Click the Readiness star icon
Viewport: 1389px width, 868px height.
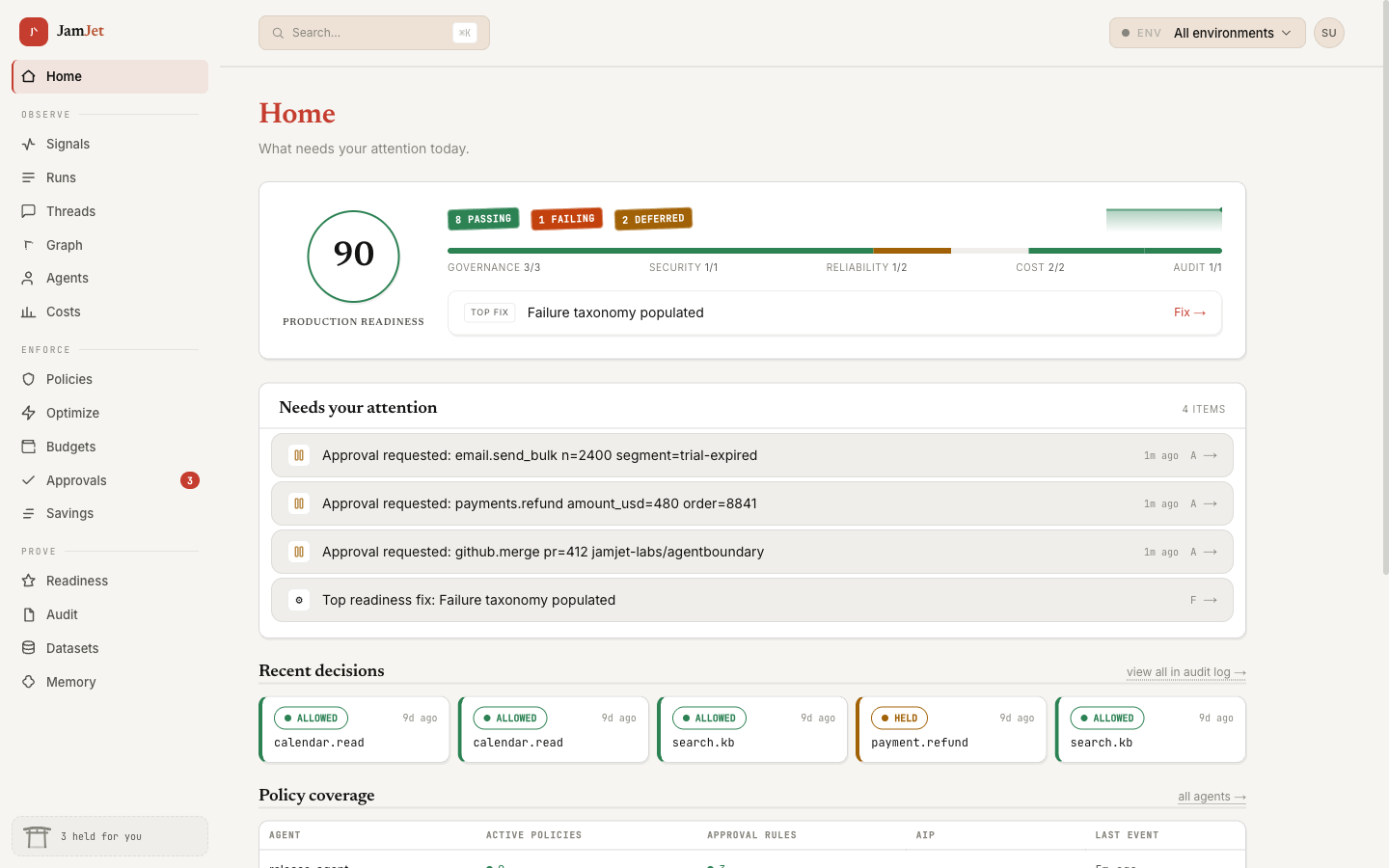(29, 581)
